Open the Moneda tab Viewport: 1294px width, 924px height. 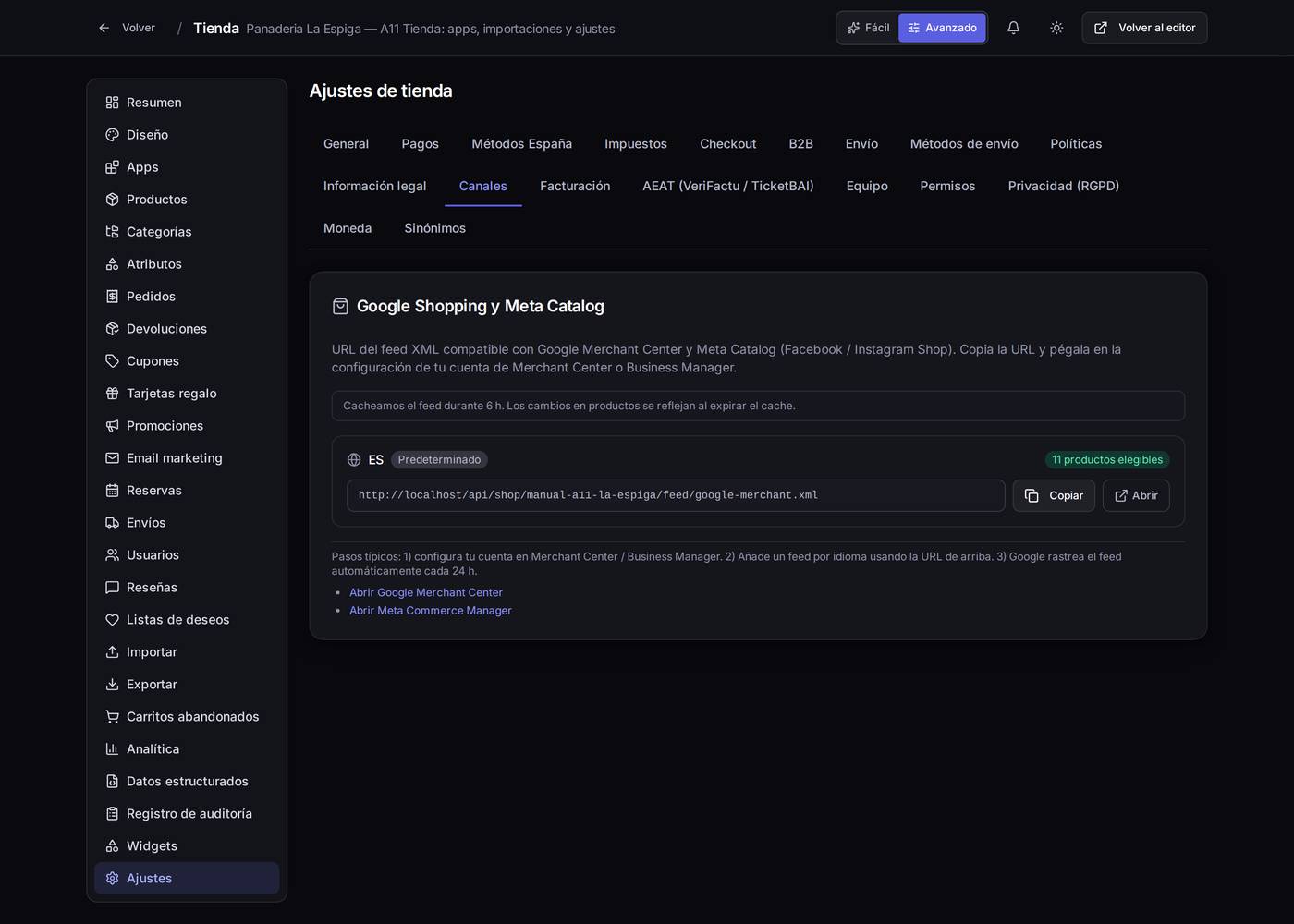coord(348,229)
